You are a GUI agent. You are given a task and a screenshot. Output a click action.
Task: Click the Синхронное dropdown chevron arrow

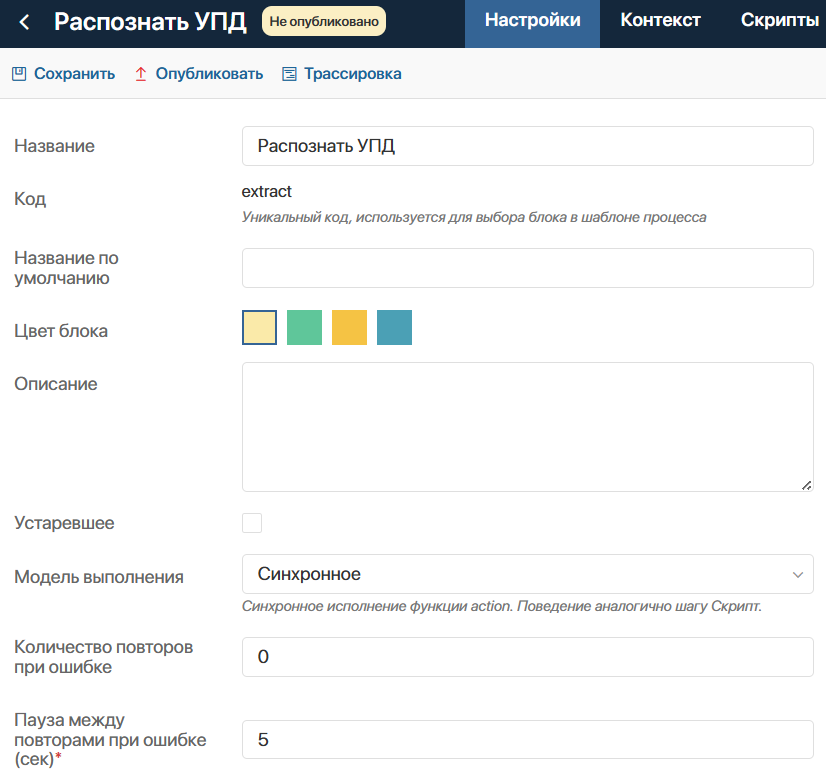tap(798, 574)
